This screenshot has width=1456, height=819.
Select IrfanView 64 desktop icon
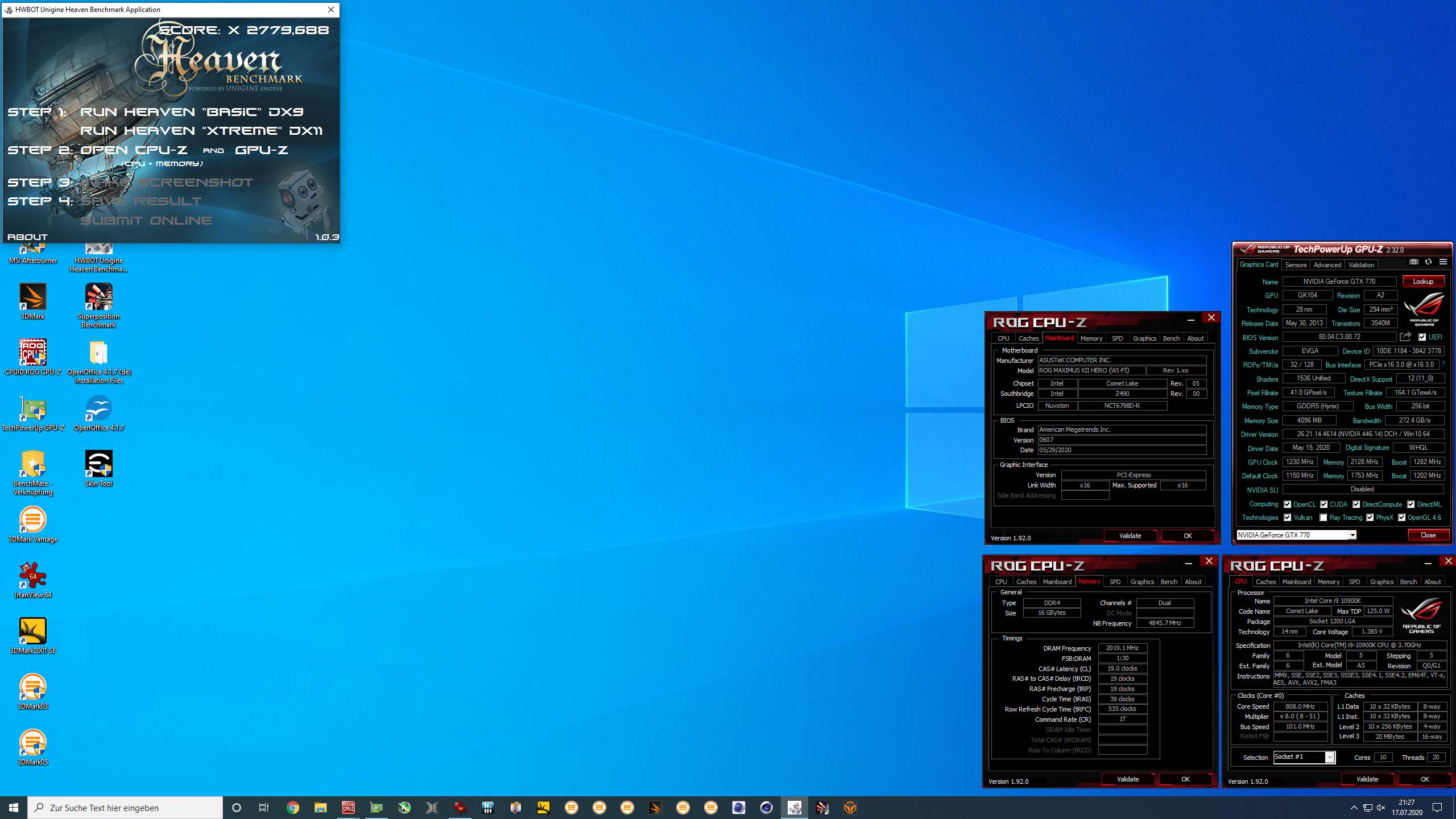(x=33, y=580)
